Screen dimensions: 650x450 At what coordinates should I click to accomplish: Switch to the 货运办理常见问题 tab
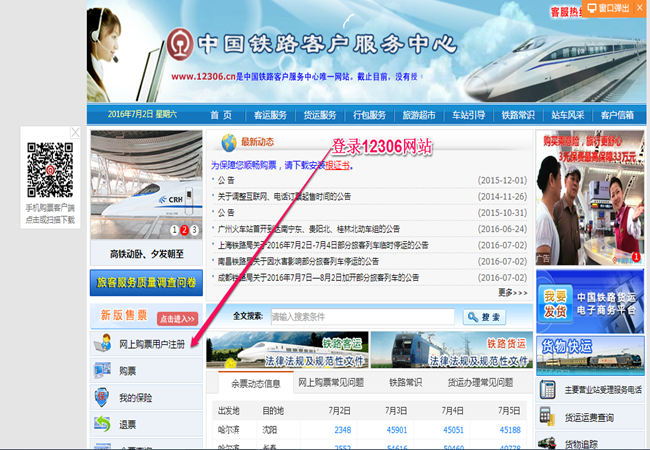click(480, 382)
